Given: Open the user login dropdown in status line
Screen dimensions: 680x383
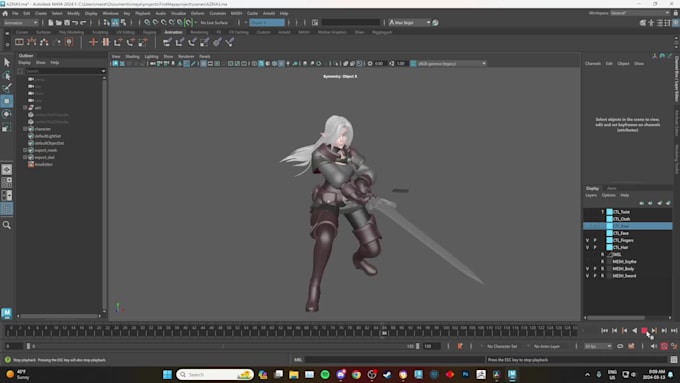Looking at the screenshot, I should coord(410,23).
